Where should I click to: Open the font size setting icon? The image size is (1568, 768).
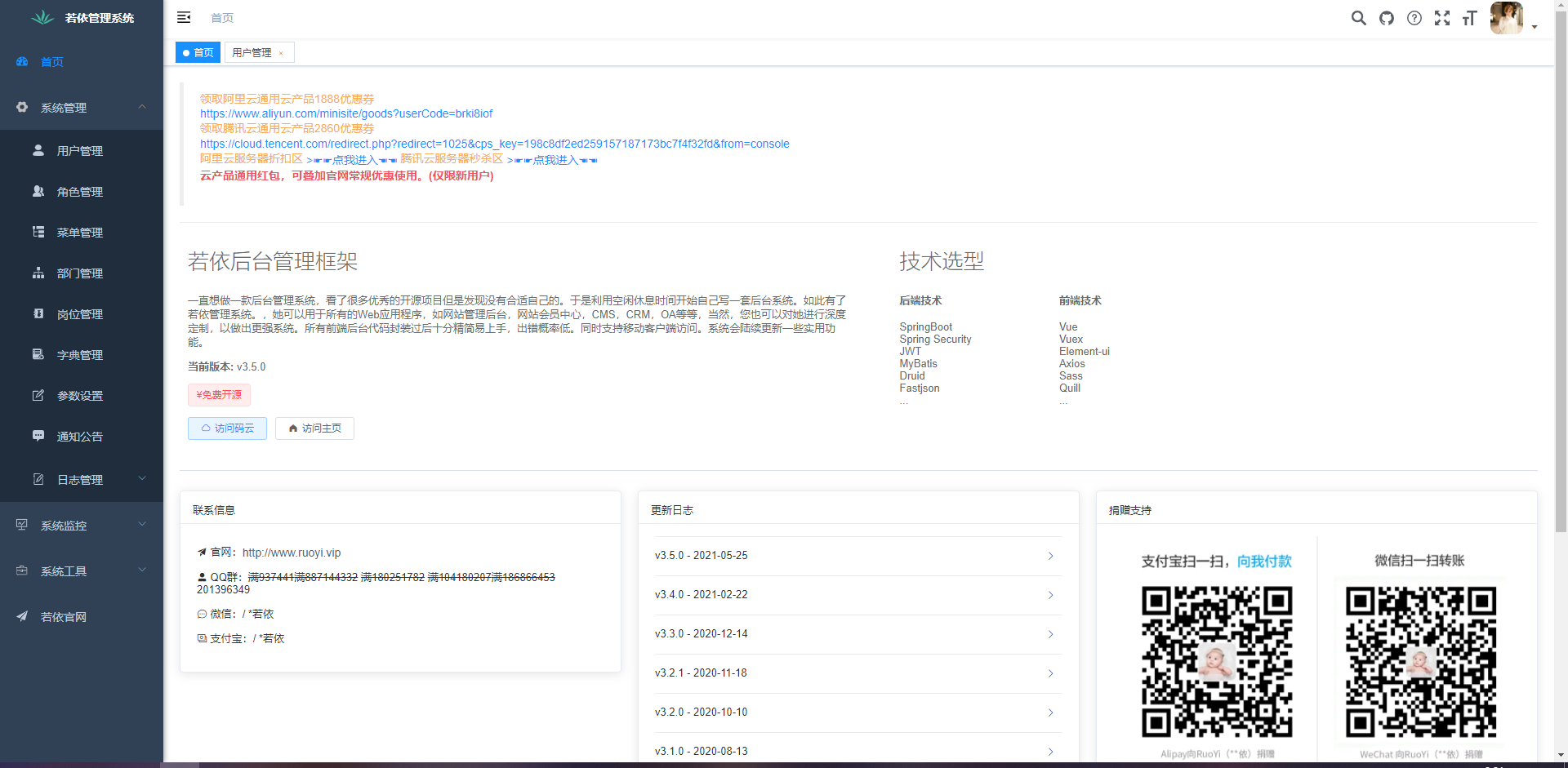point(1470,18)
